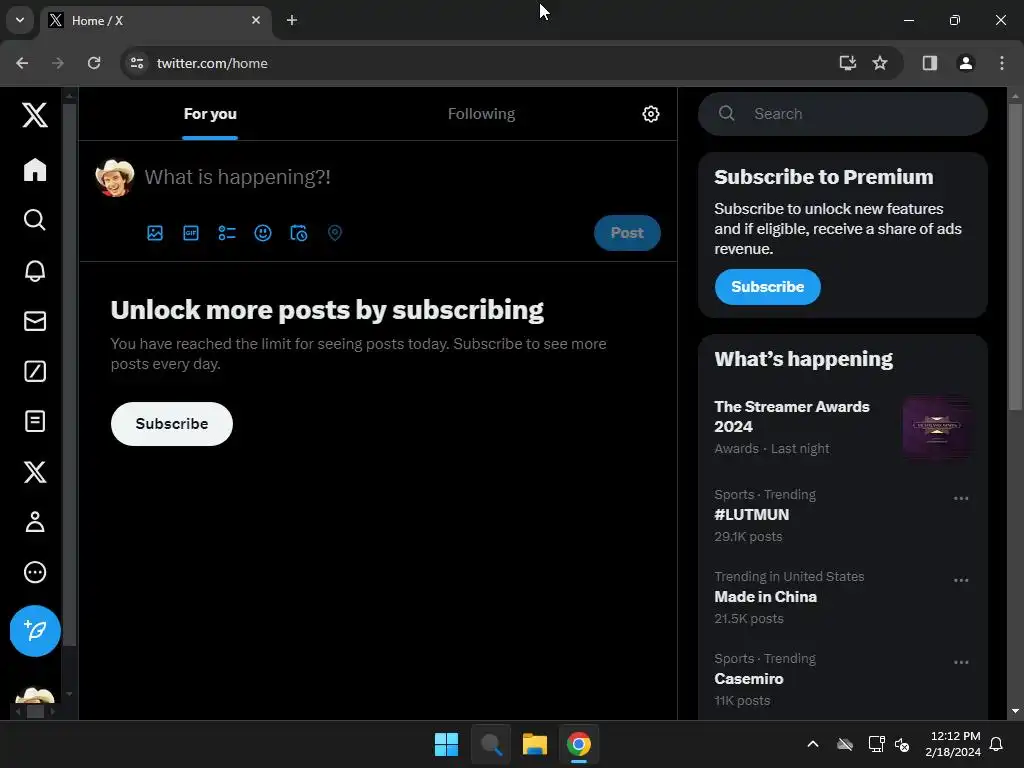Go to Home via house icon
Viewport: 1024px width, 768px height.
[35, 170]
